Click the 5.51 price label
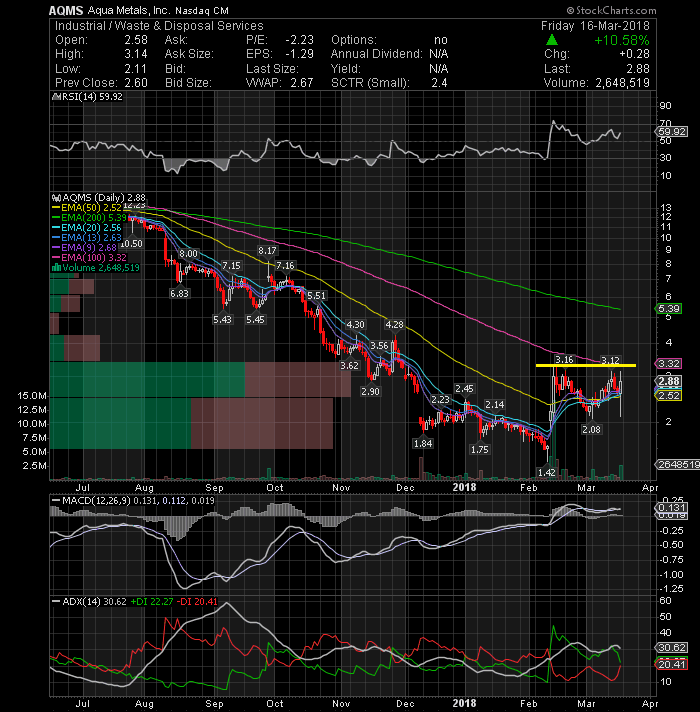 pyautogui.click(x=316, y=296)
